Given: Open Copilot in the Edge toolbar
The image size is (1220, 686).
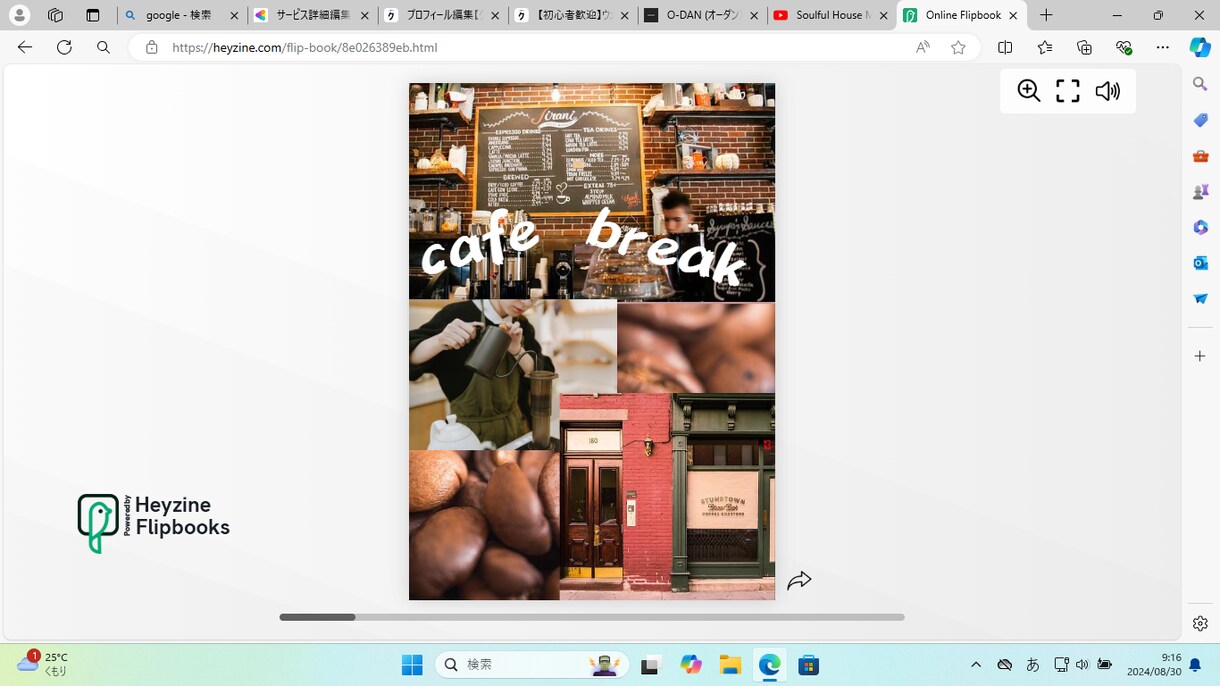Looking at the screenshot, I should click(x=1200, y=47).
